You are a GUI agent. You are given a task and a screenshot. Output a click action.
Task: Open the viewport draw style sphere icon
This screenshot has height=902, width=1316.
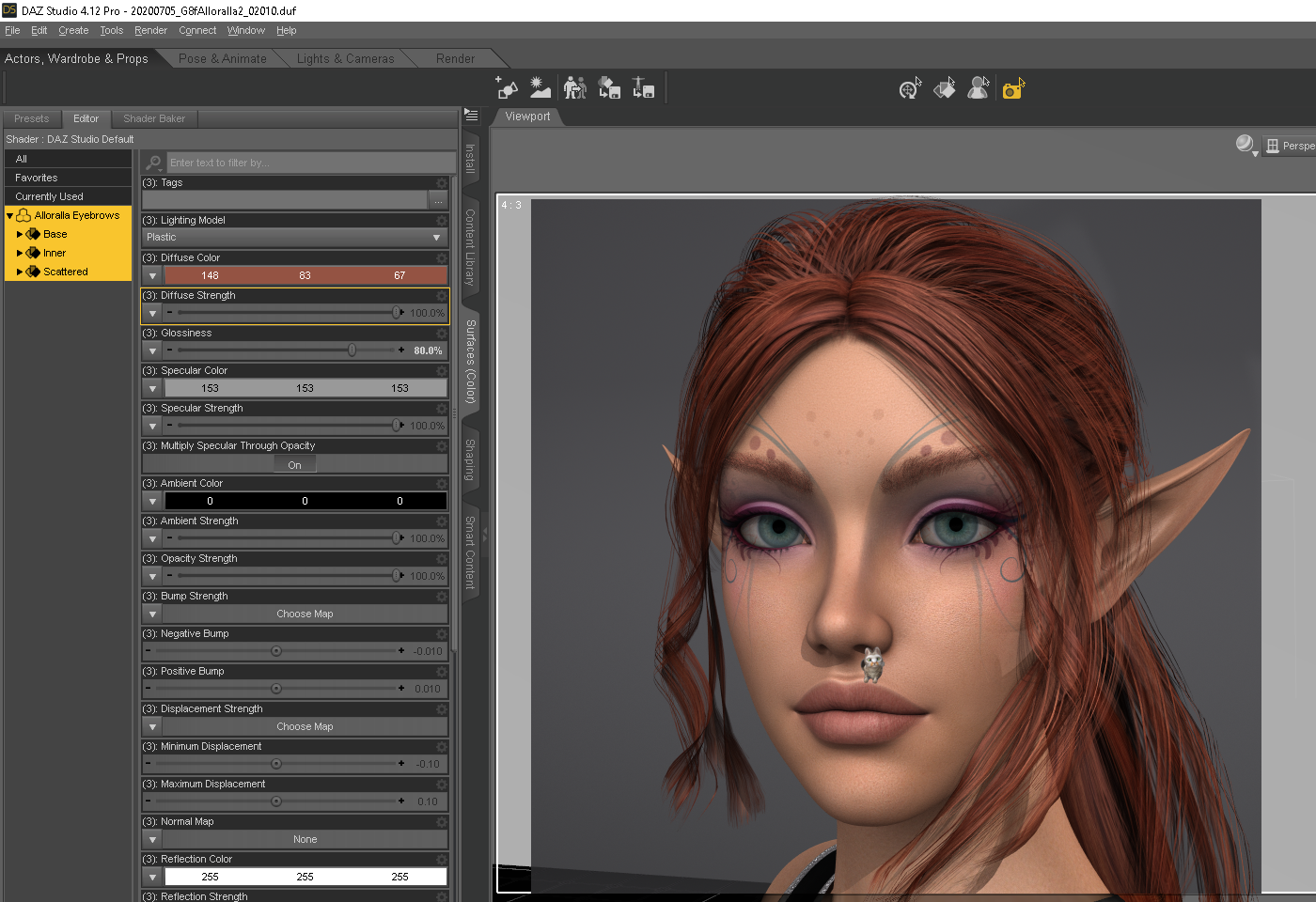tap(1246, 145)
